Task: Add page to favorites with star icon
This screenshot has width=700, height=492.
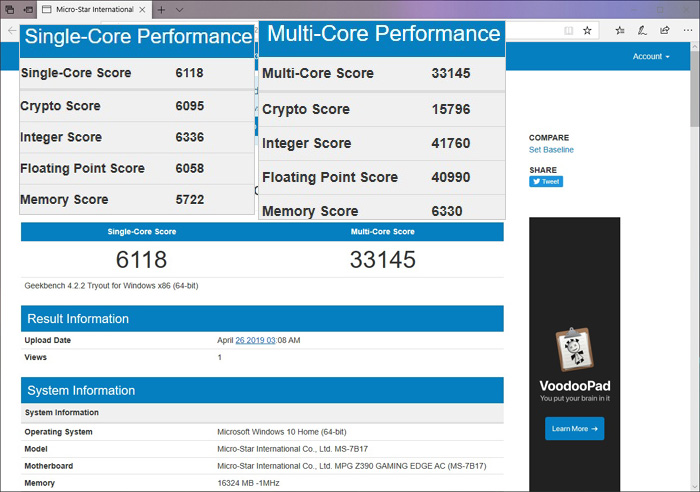Action: click(588, 30)
